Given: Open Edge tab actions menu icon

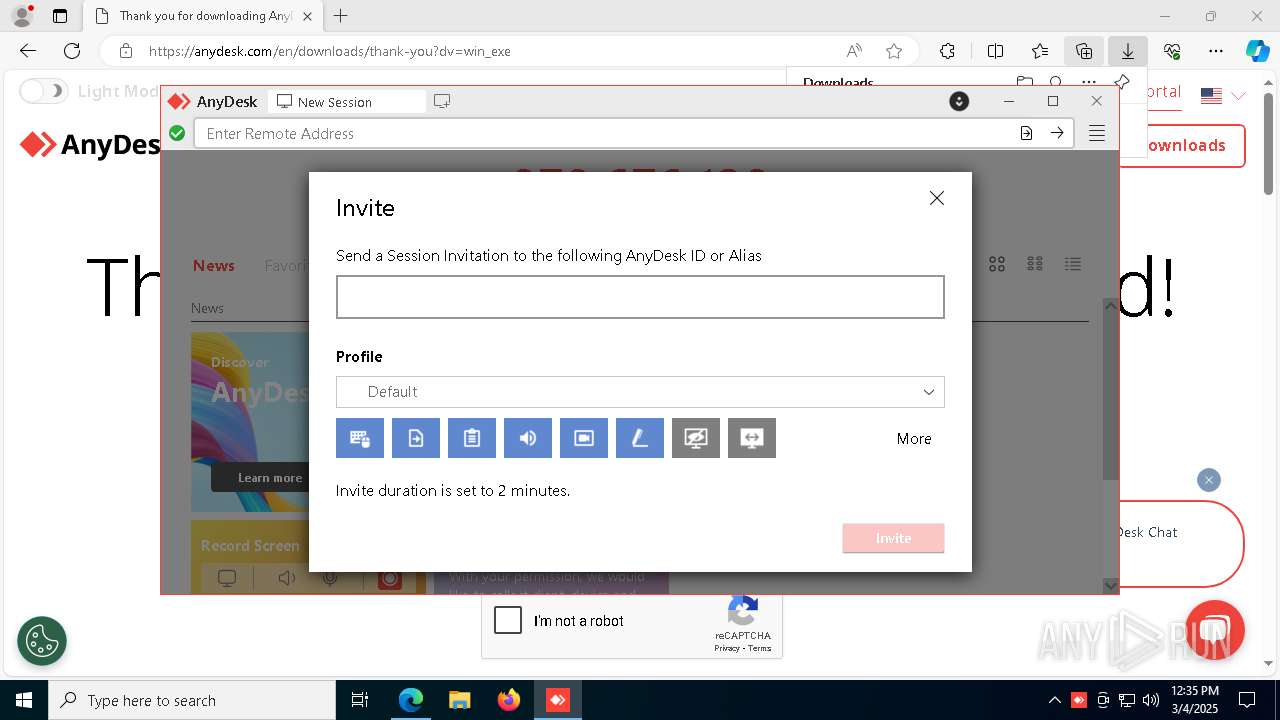Looking at the screenshot, I should tap(60, 16).
